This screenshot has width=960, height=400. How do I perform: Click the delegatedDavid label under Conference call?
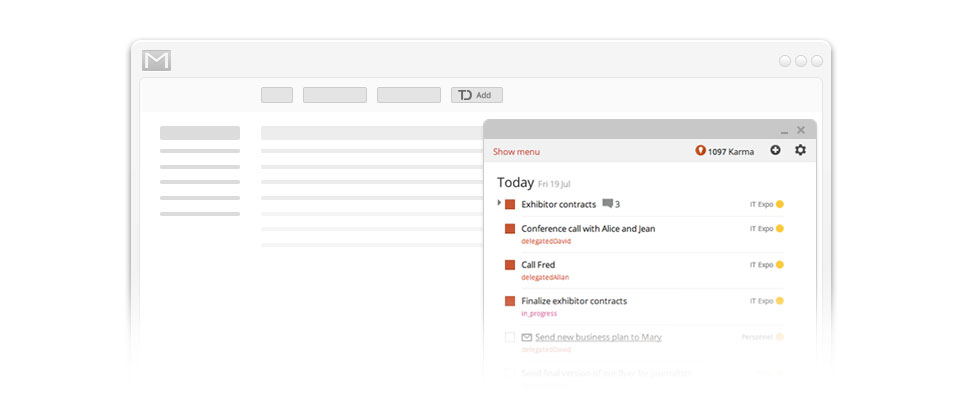tap(546, 241)
